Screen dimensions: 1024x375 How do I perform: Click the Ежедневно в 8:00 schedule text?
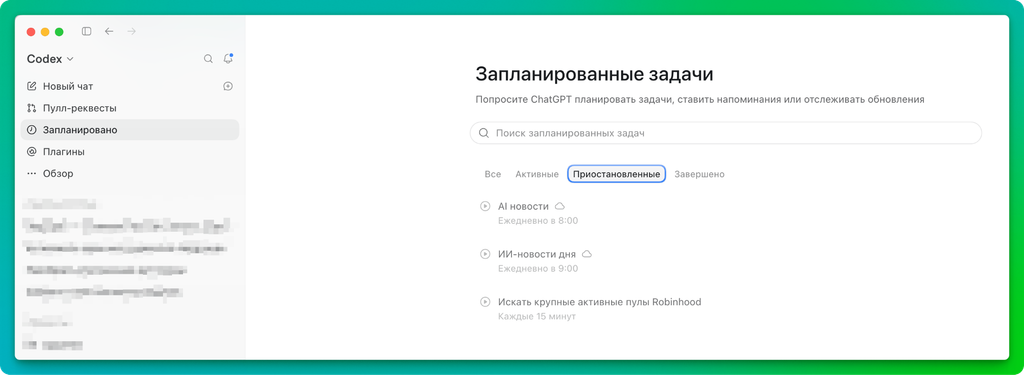pos(538,221)
